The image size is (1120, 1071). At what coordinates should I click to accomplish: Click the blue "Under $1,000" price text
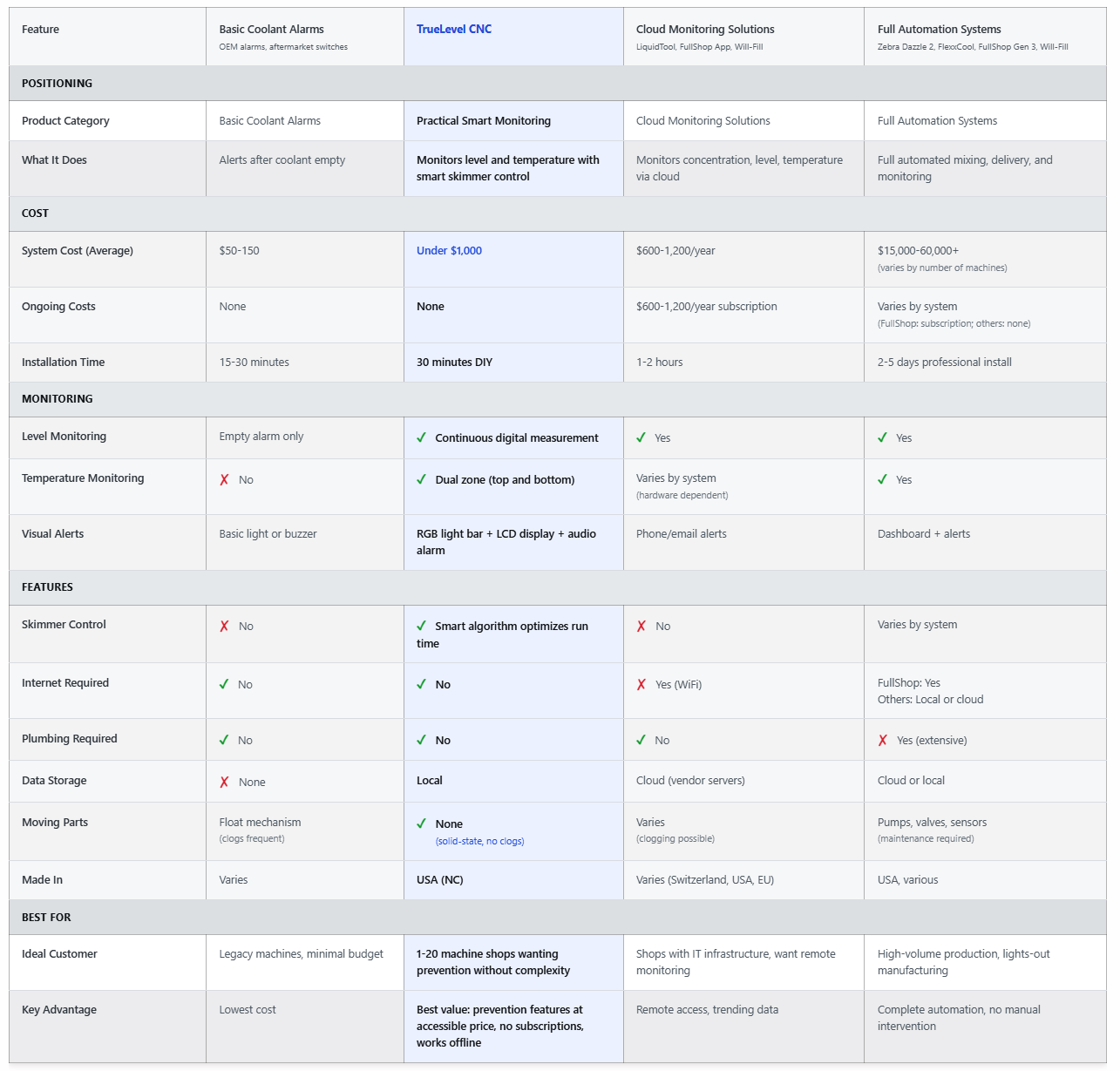[x=449, y=251]
